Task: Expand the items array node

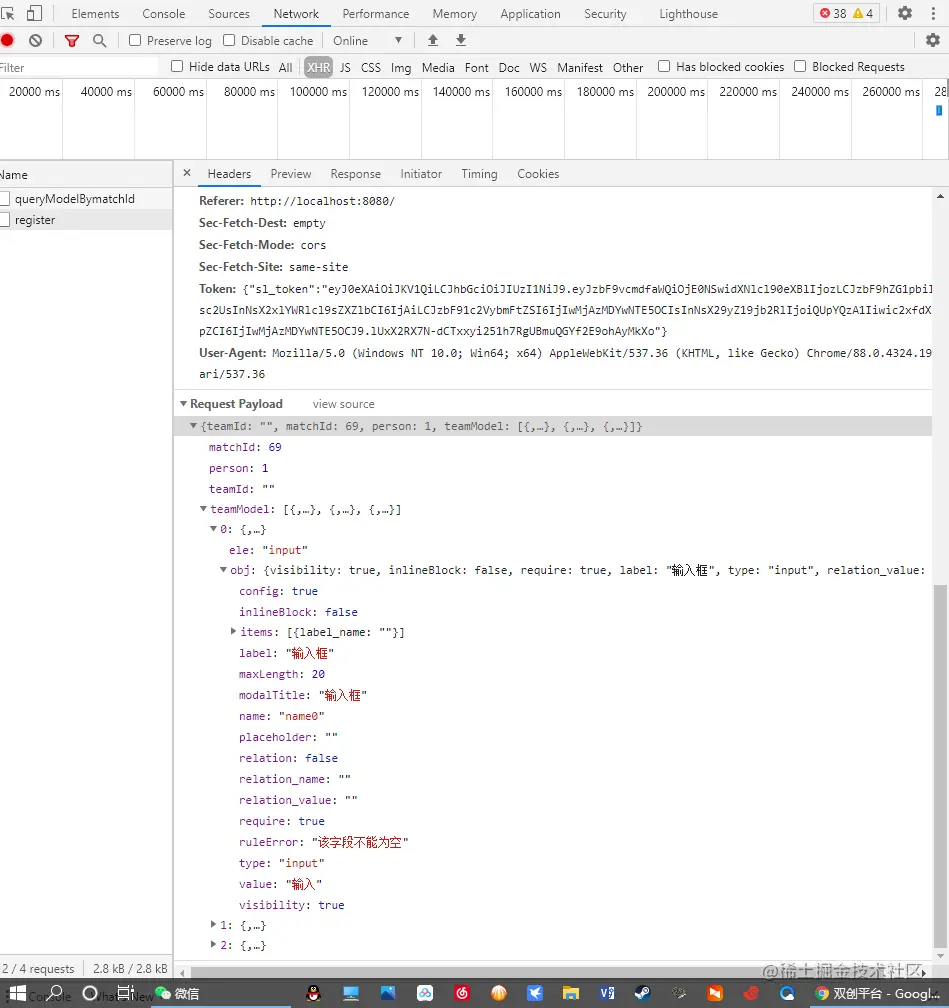Action: click(233, 631)
